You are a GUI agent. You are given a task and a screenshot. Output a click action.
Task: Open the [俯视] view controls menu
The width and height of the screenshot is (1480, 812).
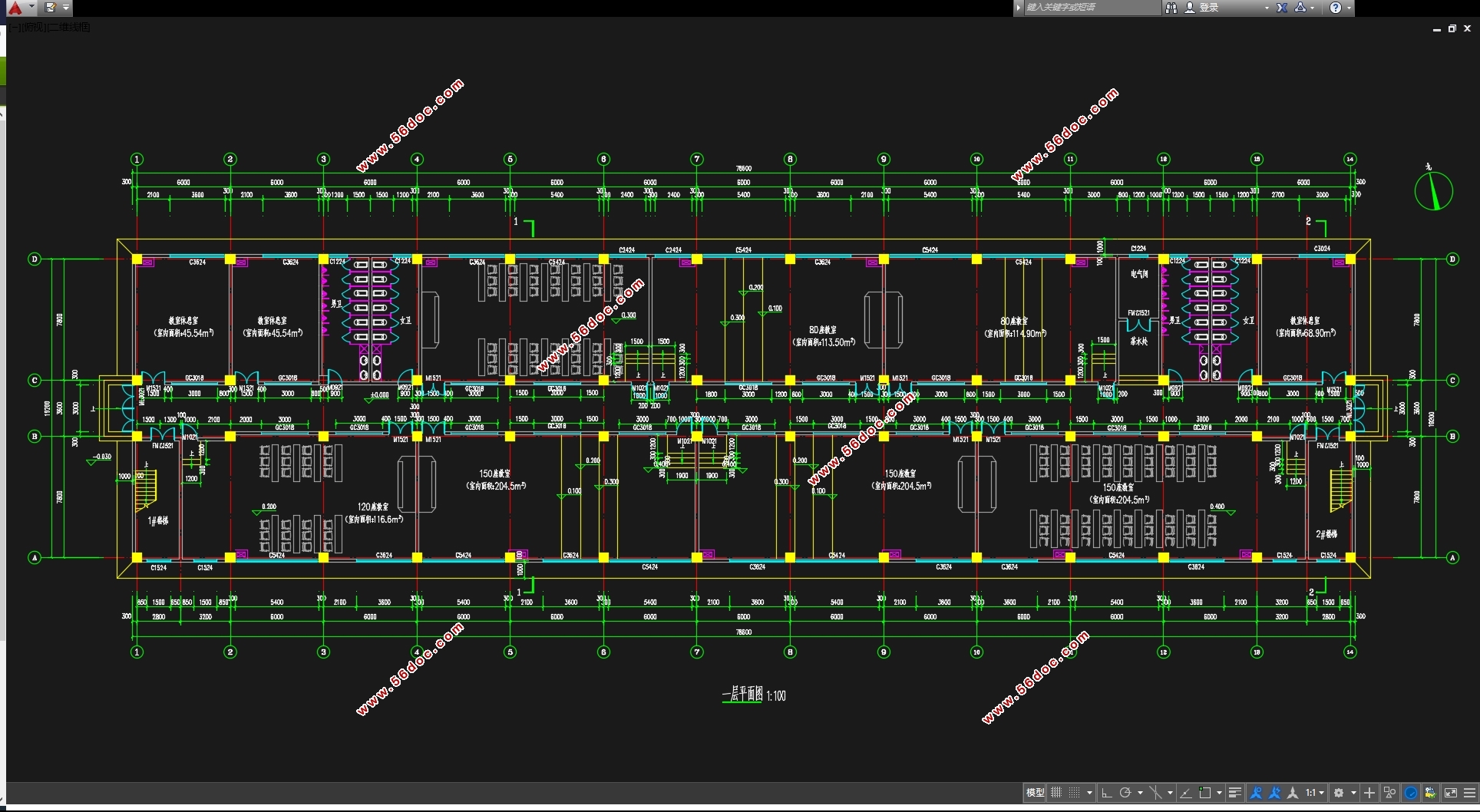point(32,27)
